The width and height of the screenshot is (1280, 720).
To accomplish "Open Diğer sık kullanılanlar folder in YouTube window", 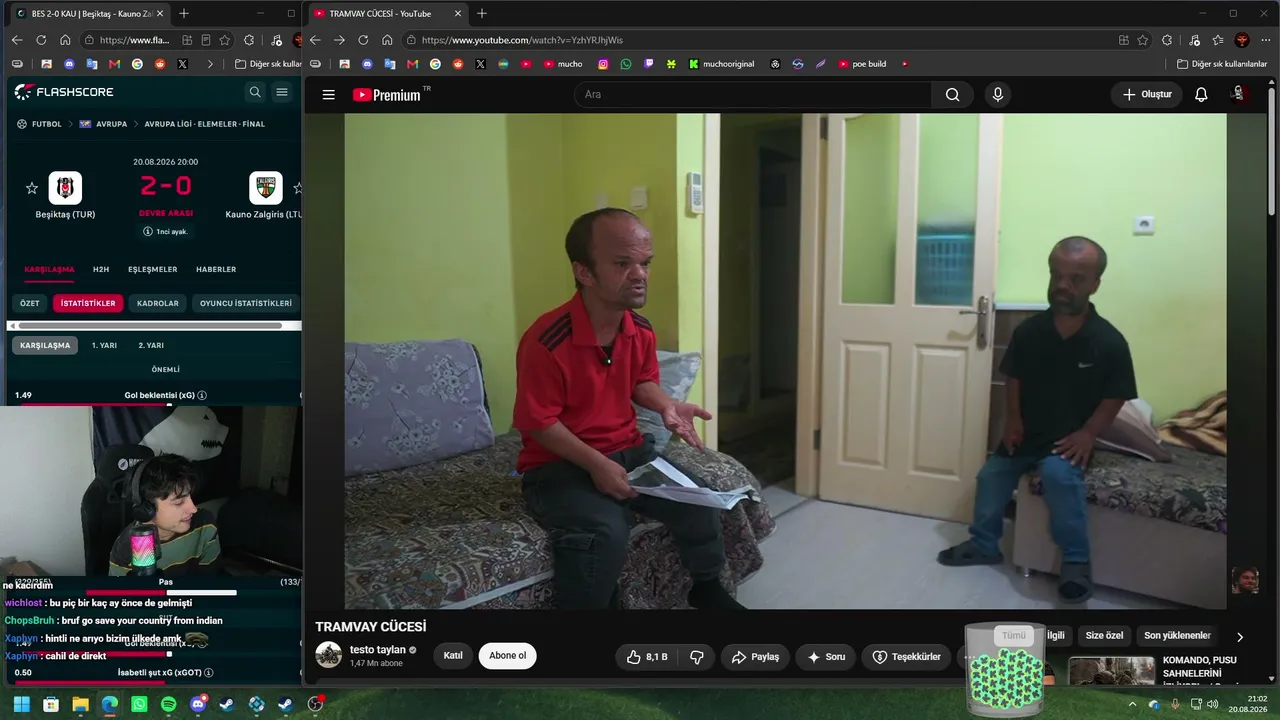I will click(1222, 64).
